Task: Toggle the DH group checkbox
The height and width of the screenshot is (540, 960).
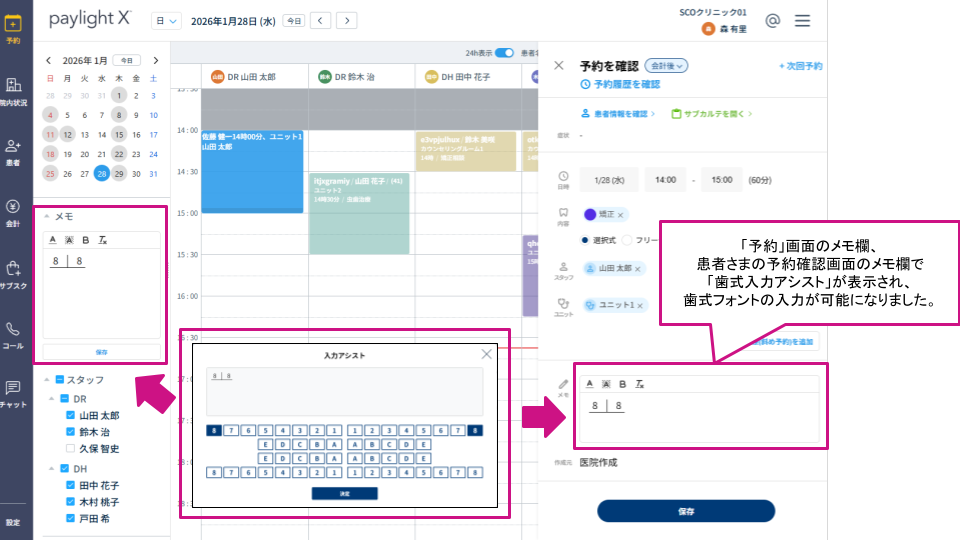Action: (x=64, y=468)
